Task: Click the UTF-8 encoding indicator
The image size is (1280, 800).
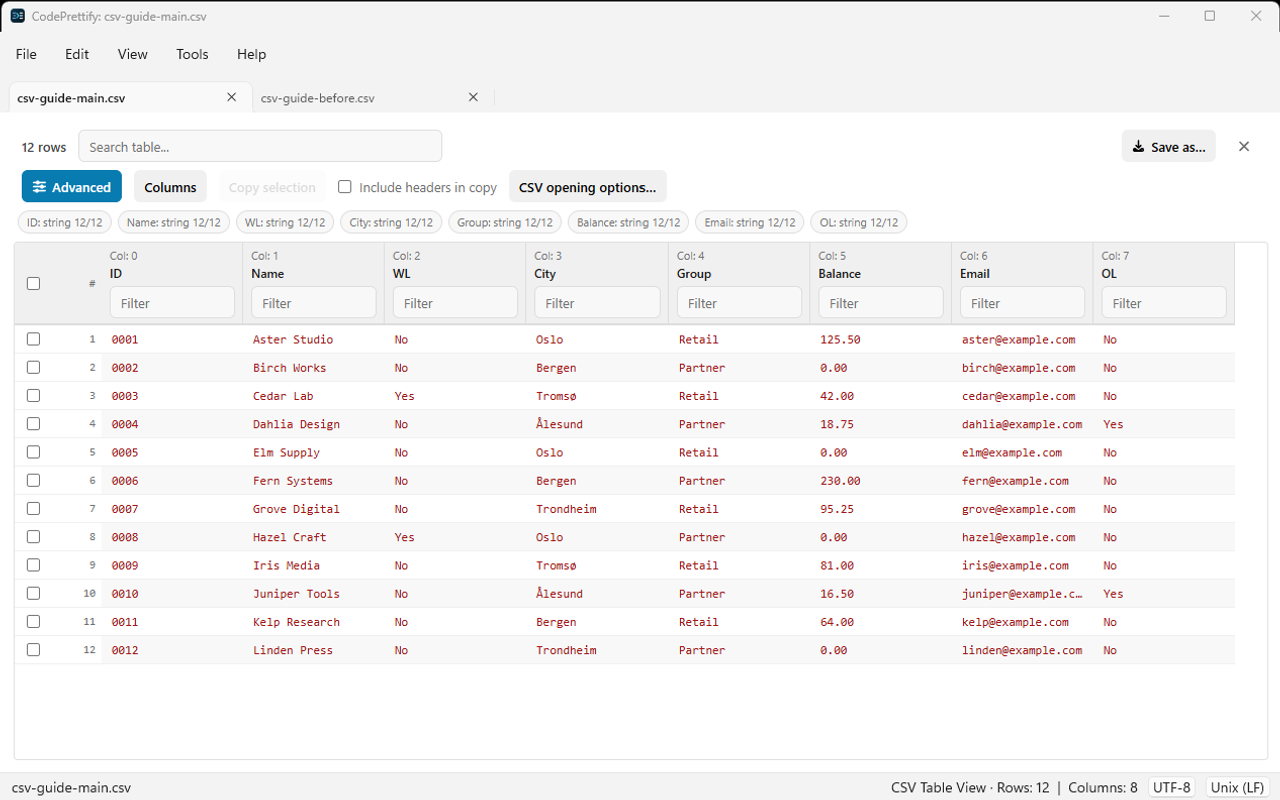Action: (x=1172, y=787)
